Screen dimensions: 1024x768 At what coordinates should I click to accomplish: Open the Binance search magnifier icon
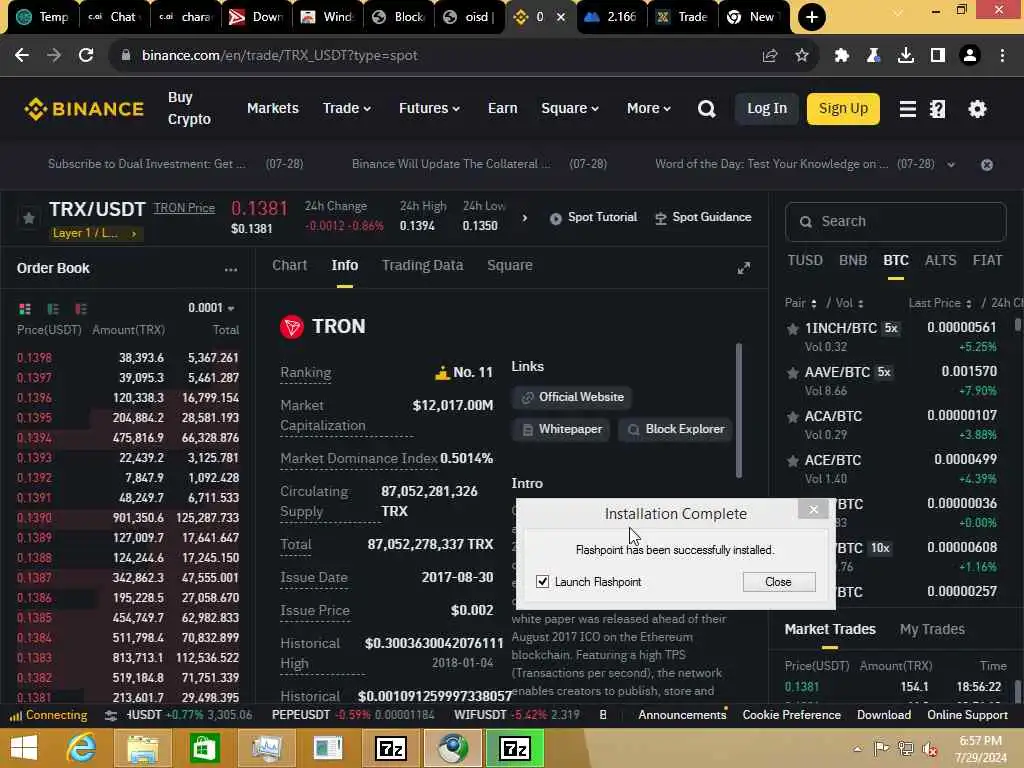(x=706, y=108)
